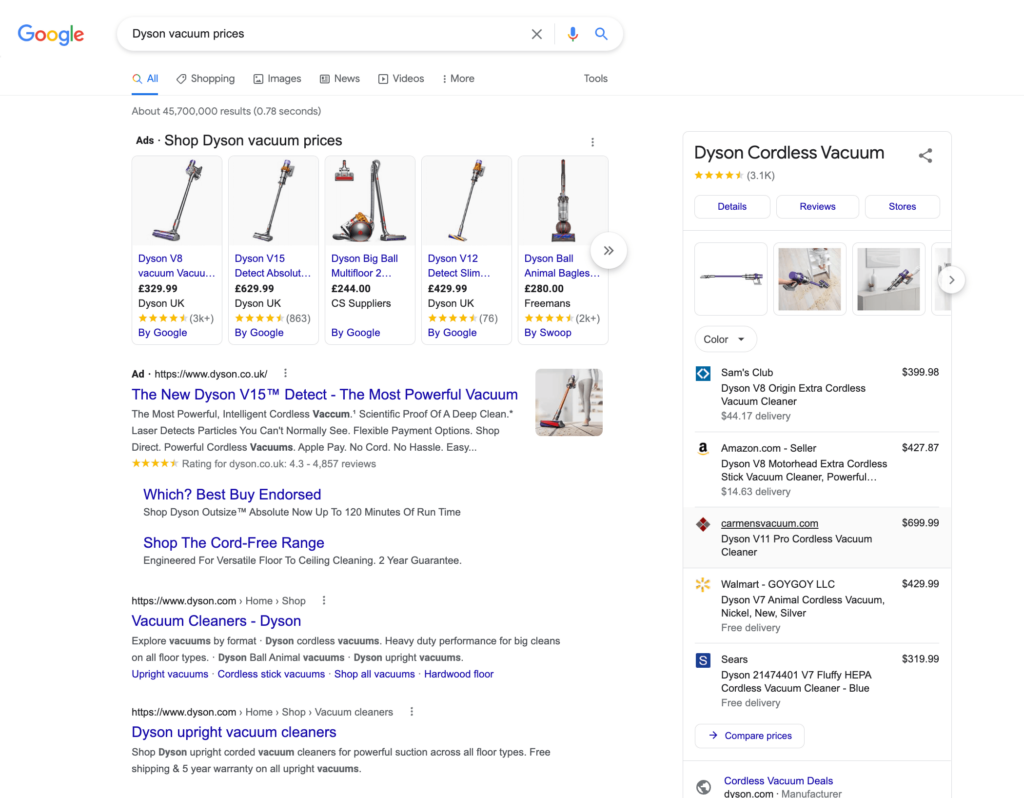Image resolution: width=1024 pixels, height=798 pixels.
Task: Open the three-dot menu beside the Dyson V15 ad
Action: click(x=284, y=372)
